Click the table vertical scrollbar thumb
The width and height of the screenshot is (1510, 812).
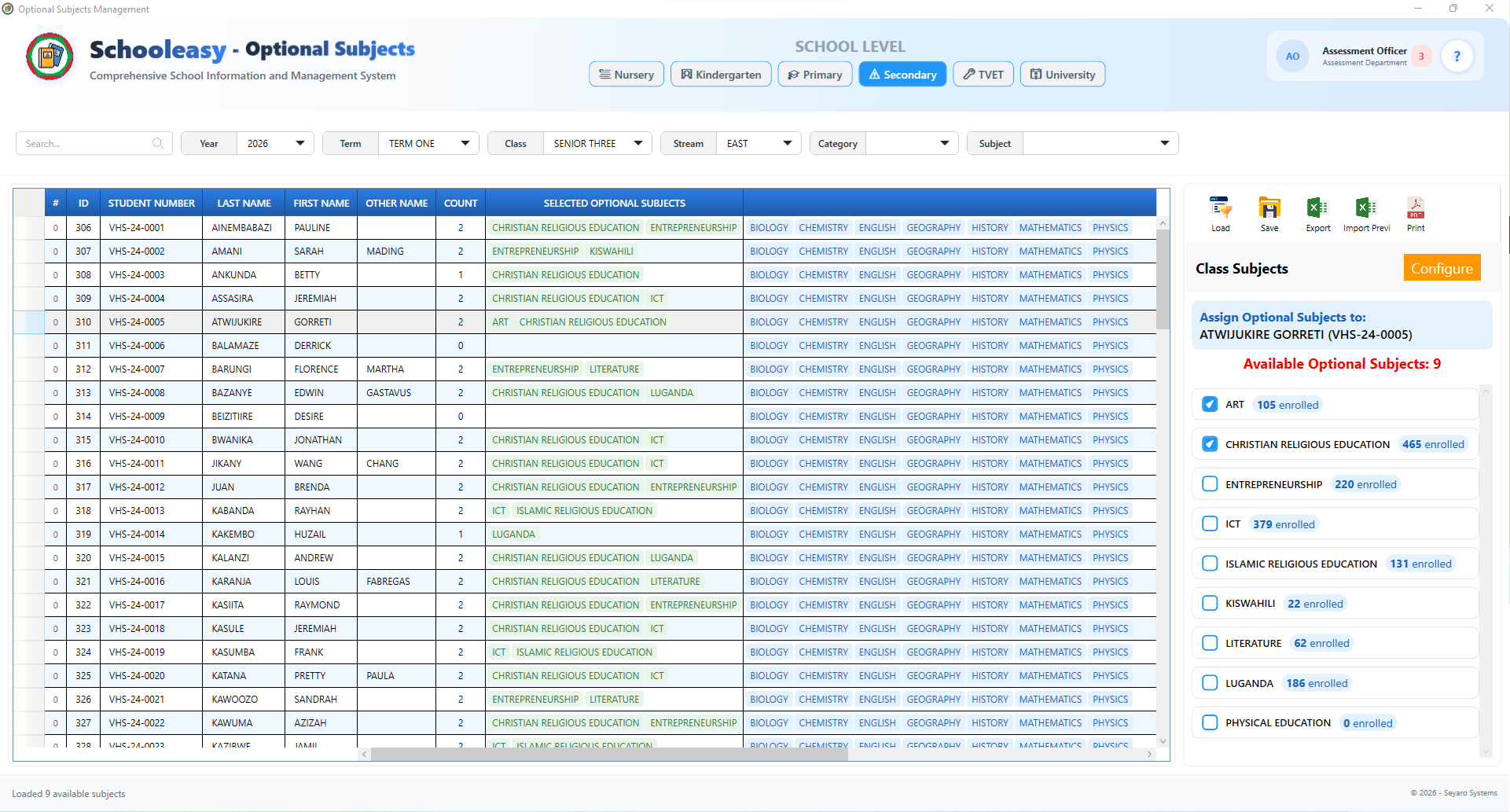pos(1163,279)
